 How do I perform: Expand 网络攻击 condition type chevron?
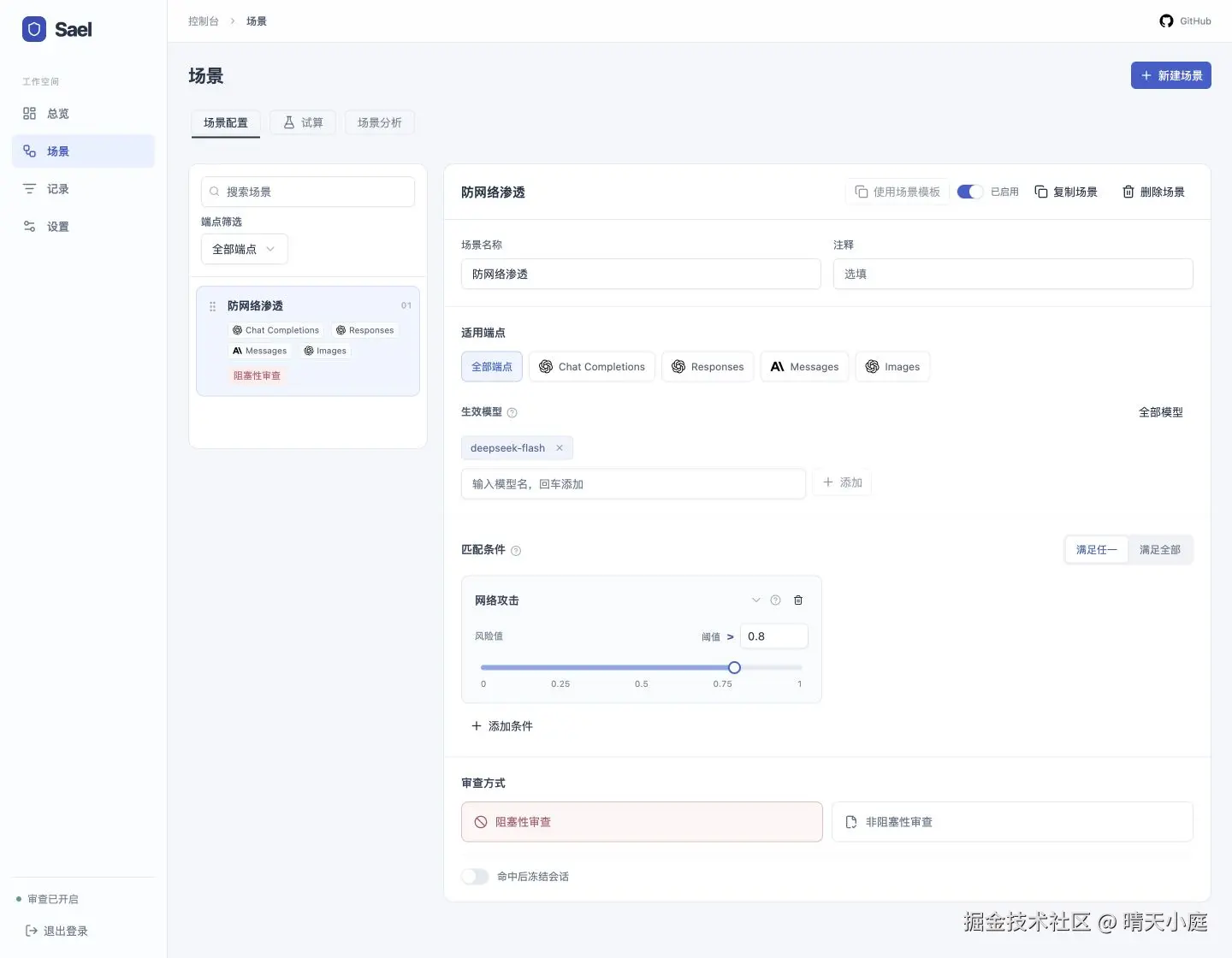(x=756, y=600)
